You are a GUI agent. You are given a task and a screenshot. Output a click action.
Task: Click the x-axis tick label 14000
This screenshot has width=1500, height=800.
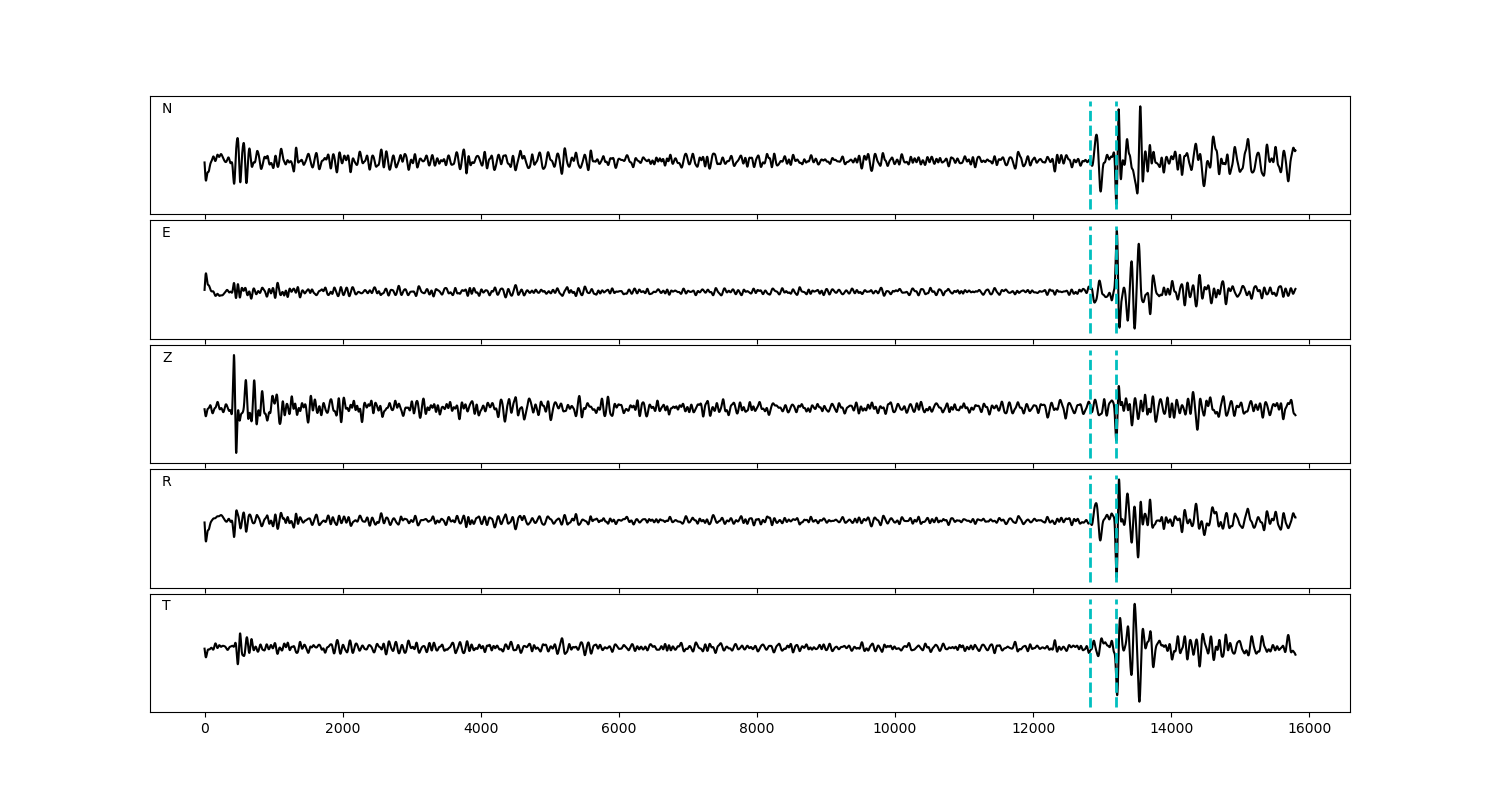[1171, 730]
